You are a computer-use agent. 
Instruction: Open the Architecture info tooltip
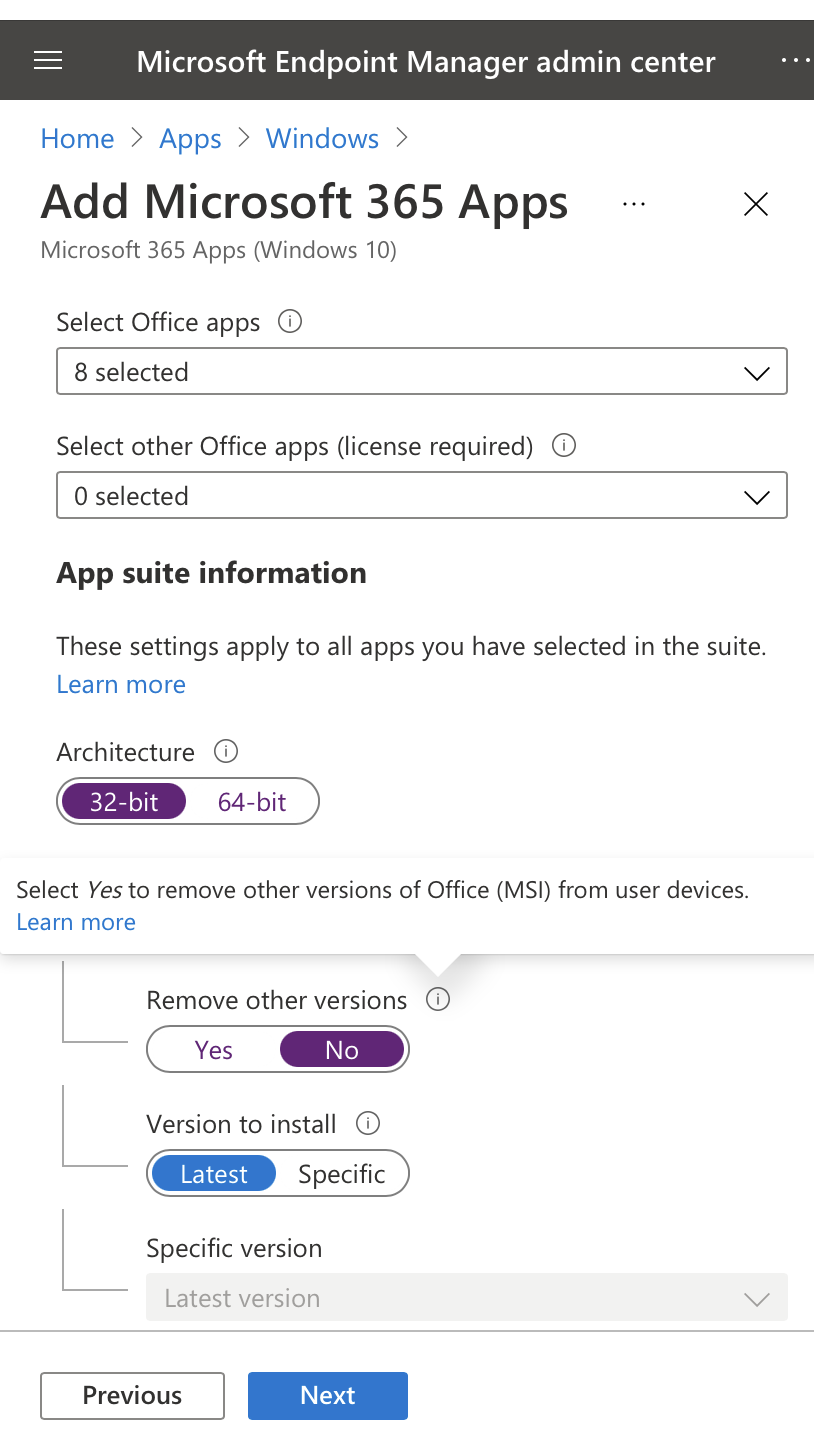point(226,751)
